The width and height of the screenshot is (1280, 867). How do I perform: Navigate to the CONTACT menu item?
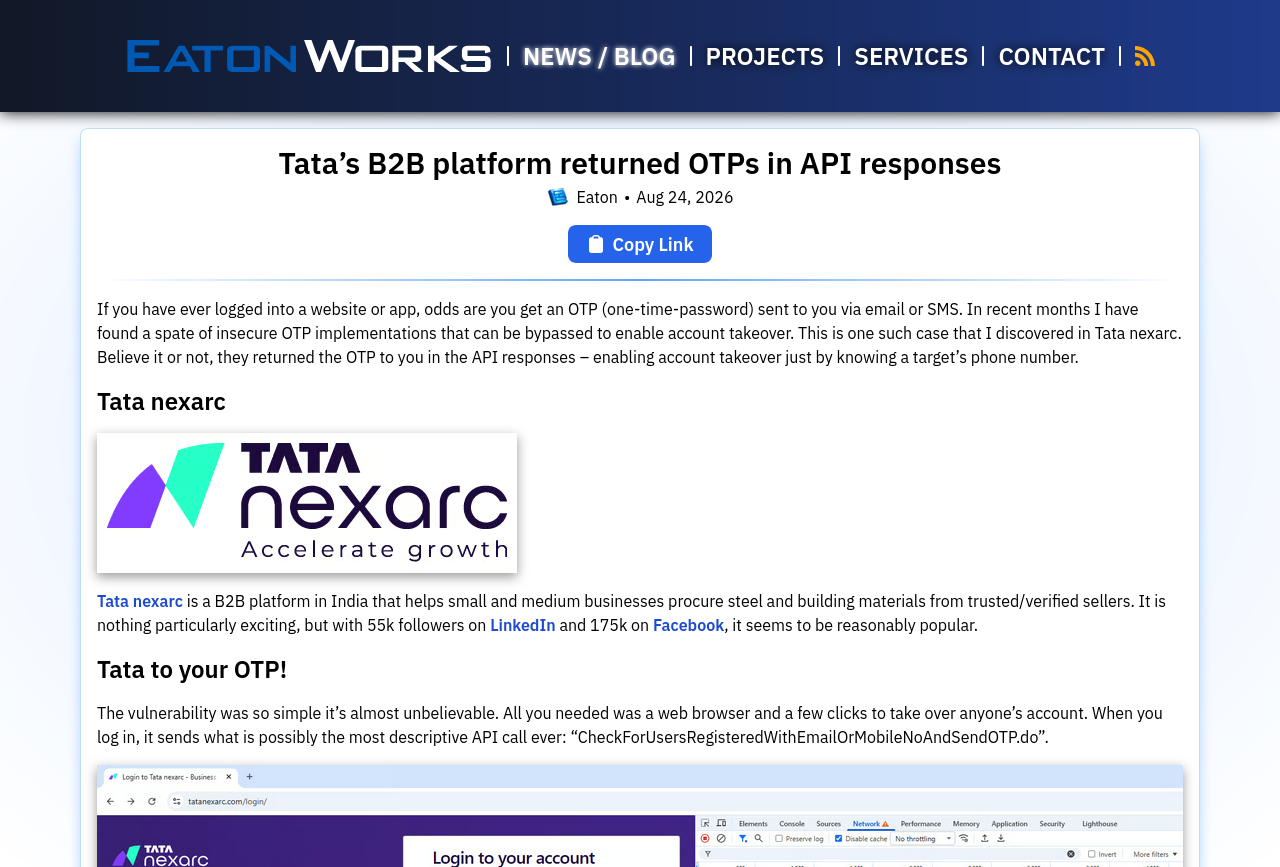pos(1052,57)
